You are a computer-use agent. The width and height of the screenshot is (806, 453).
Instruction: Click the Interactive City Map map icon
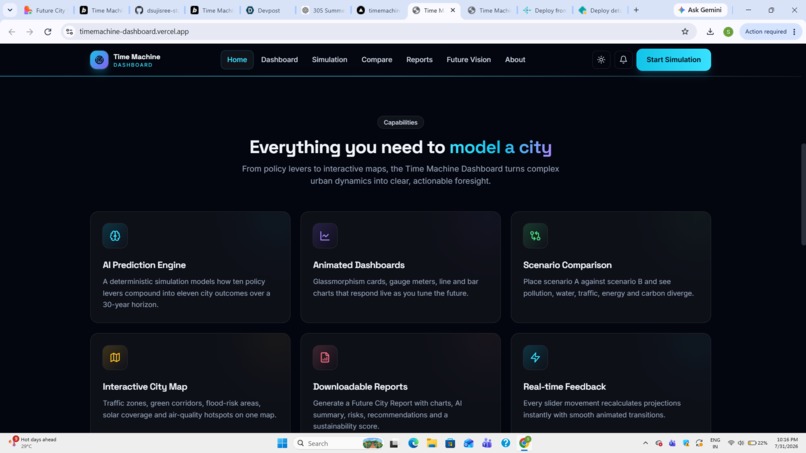point(115,357)
